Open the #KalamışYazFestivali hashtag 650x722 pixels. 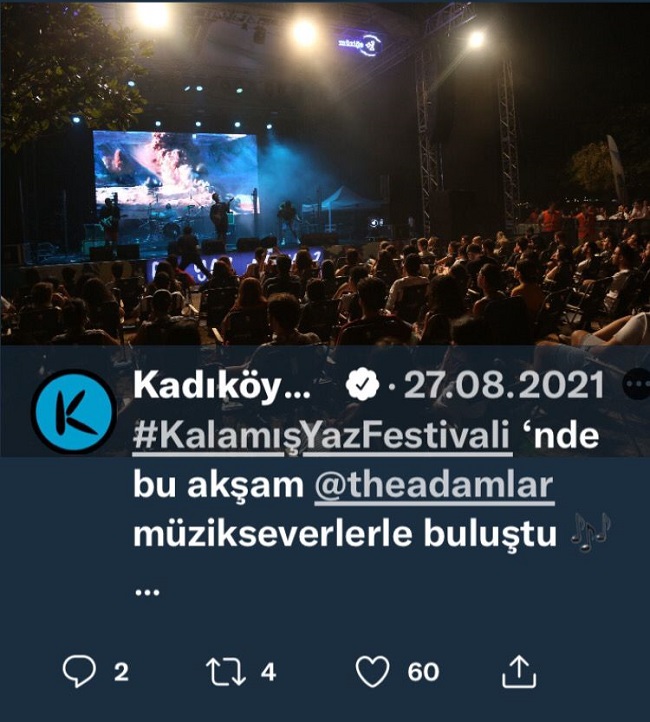[322, 435]
